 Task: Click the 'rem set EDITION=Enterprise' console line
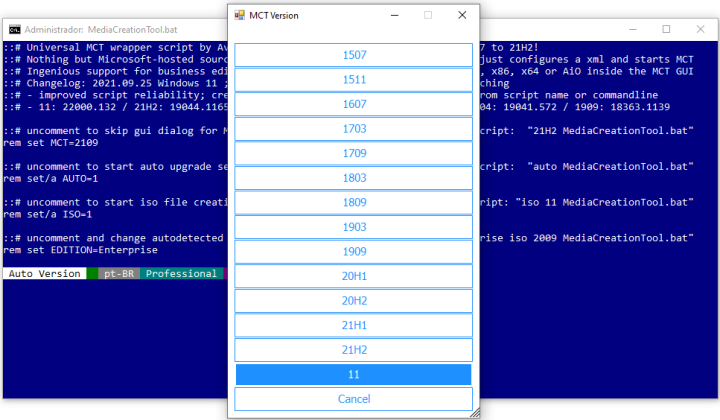click(80, 250)
